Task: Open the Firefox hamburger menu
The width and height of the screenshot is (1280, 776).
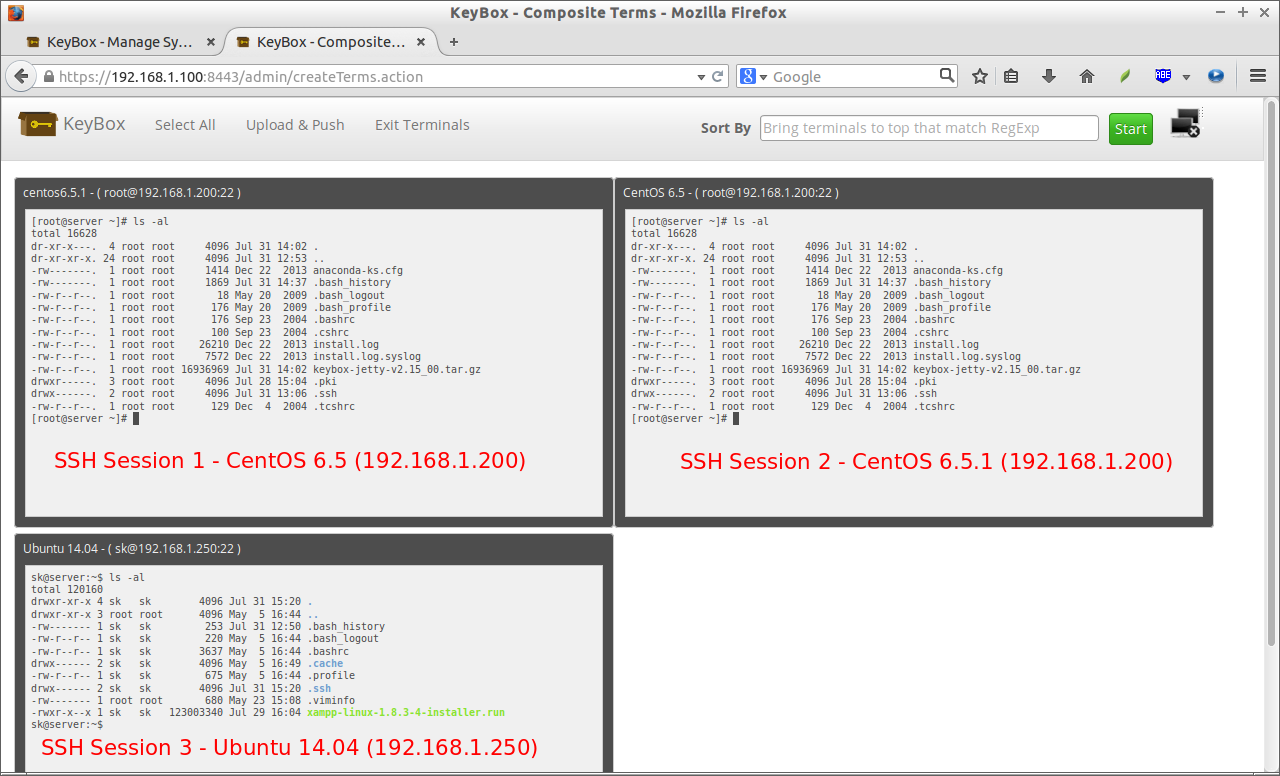Action: (1258, 76)
